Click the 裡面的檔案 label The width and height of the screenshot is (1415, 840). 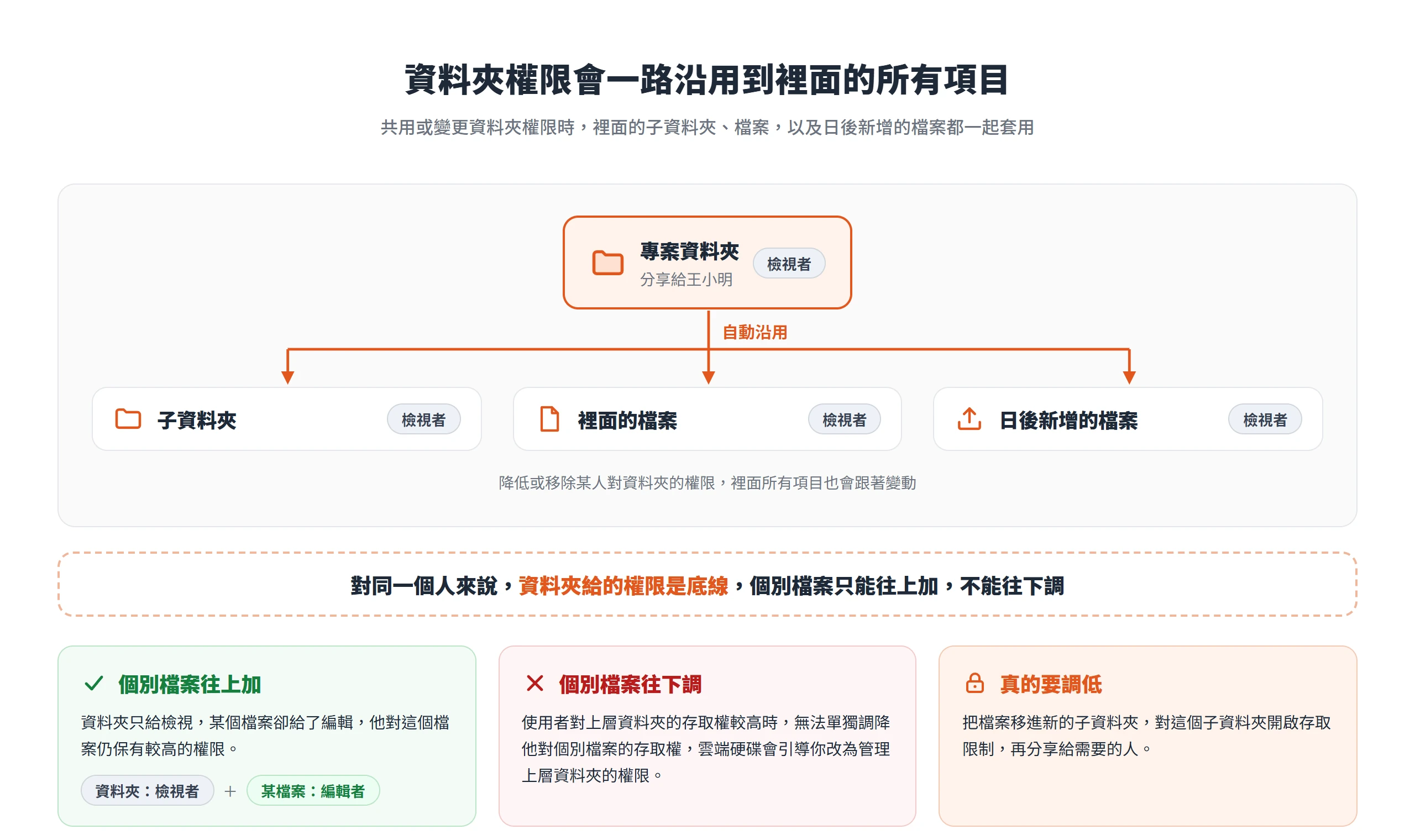[627, 420]
